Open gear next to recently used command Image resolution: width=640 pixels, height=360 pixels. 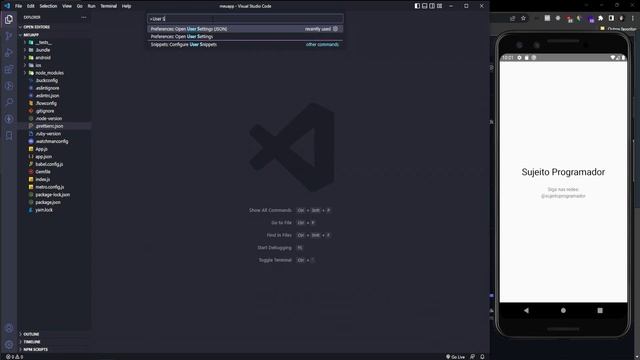[336, 29]
